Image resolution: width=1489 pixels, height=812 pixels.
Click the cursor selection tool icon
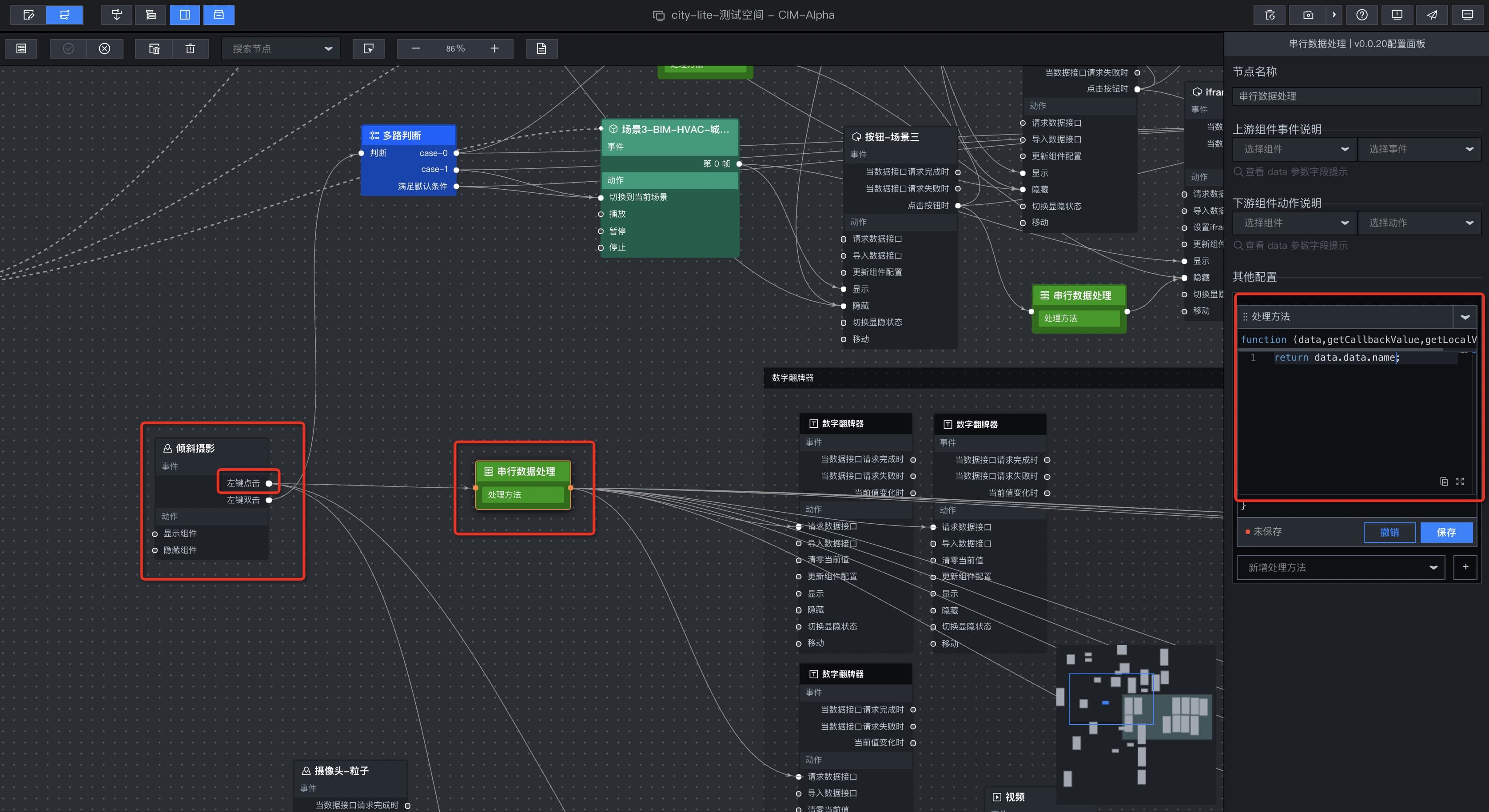coord(368,48)
